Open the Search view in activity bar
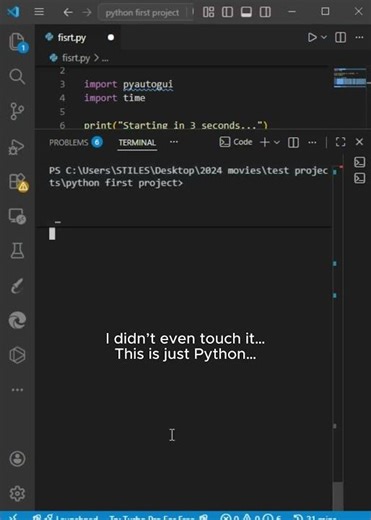The image size is (371, 520). click(x=17, y=77)
